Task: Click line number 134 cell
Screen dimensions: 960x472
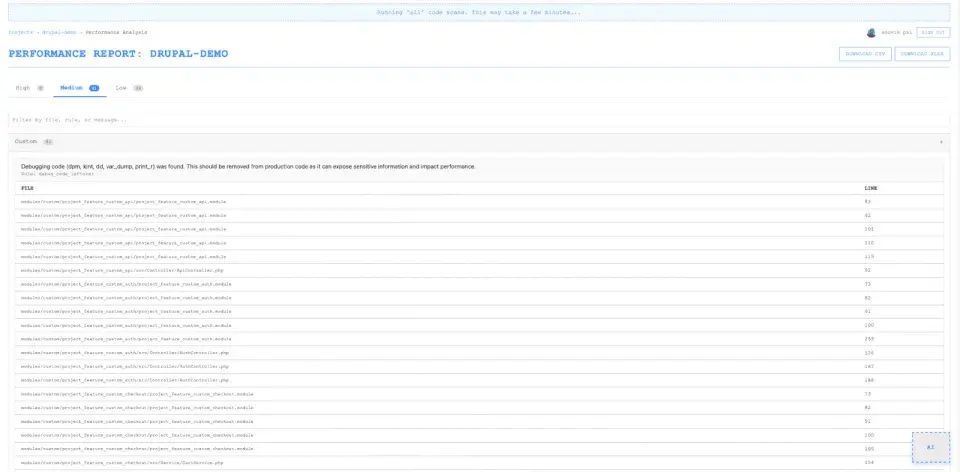Action: pos(869,463)
